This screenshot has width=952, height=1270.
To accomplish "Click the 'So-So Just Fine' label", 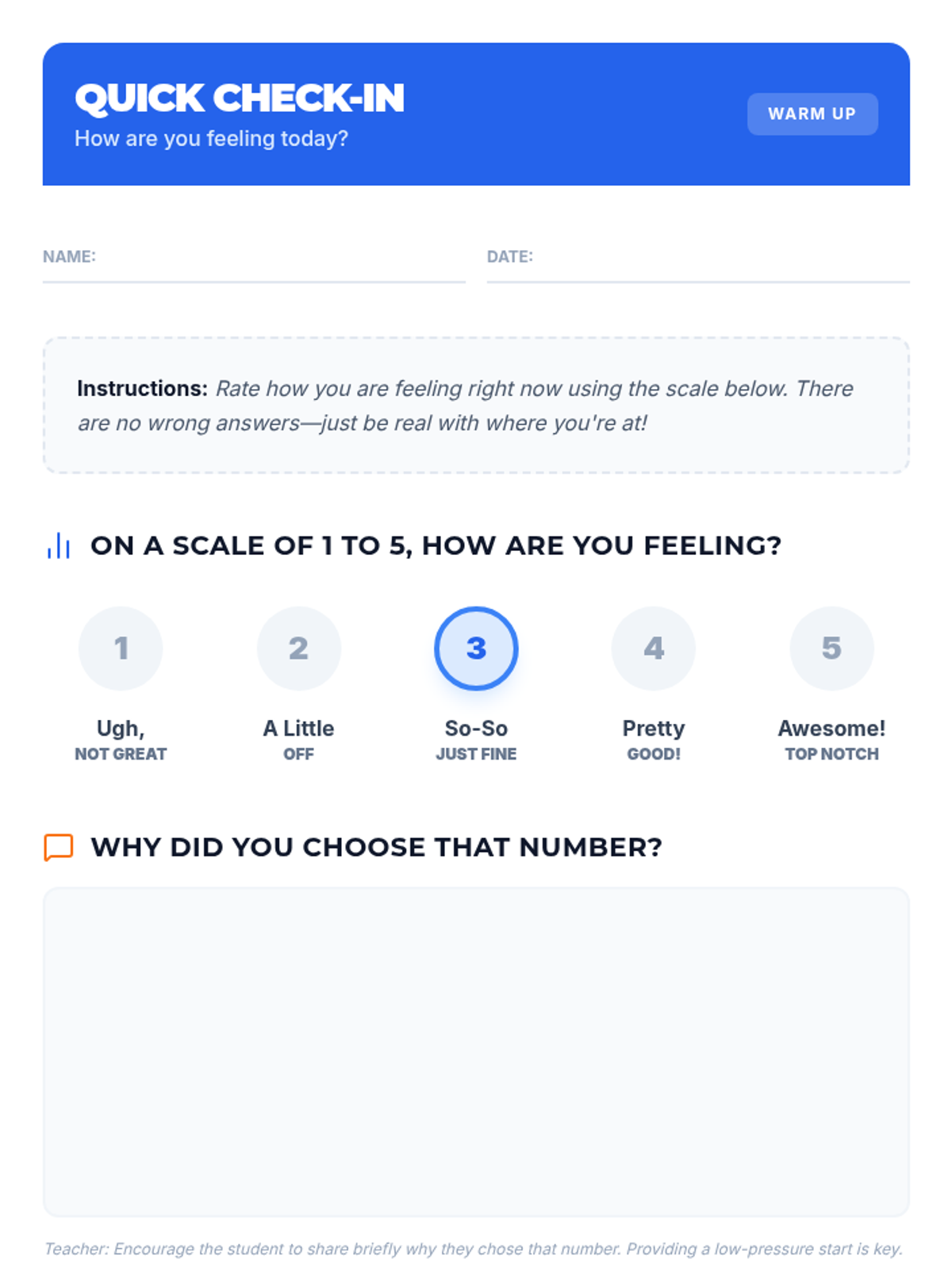I will point(476,740).
